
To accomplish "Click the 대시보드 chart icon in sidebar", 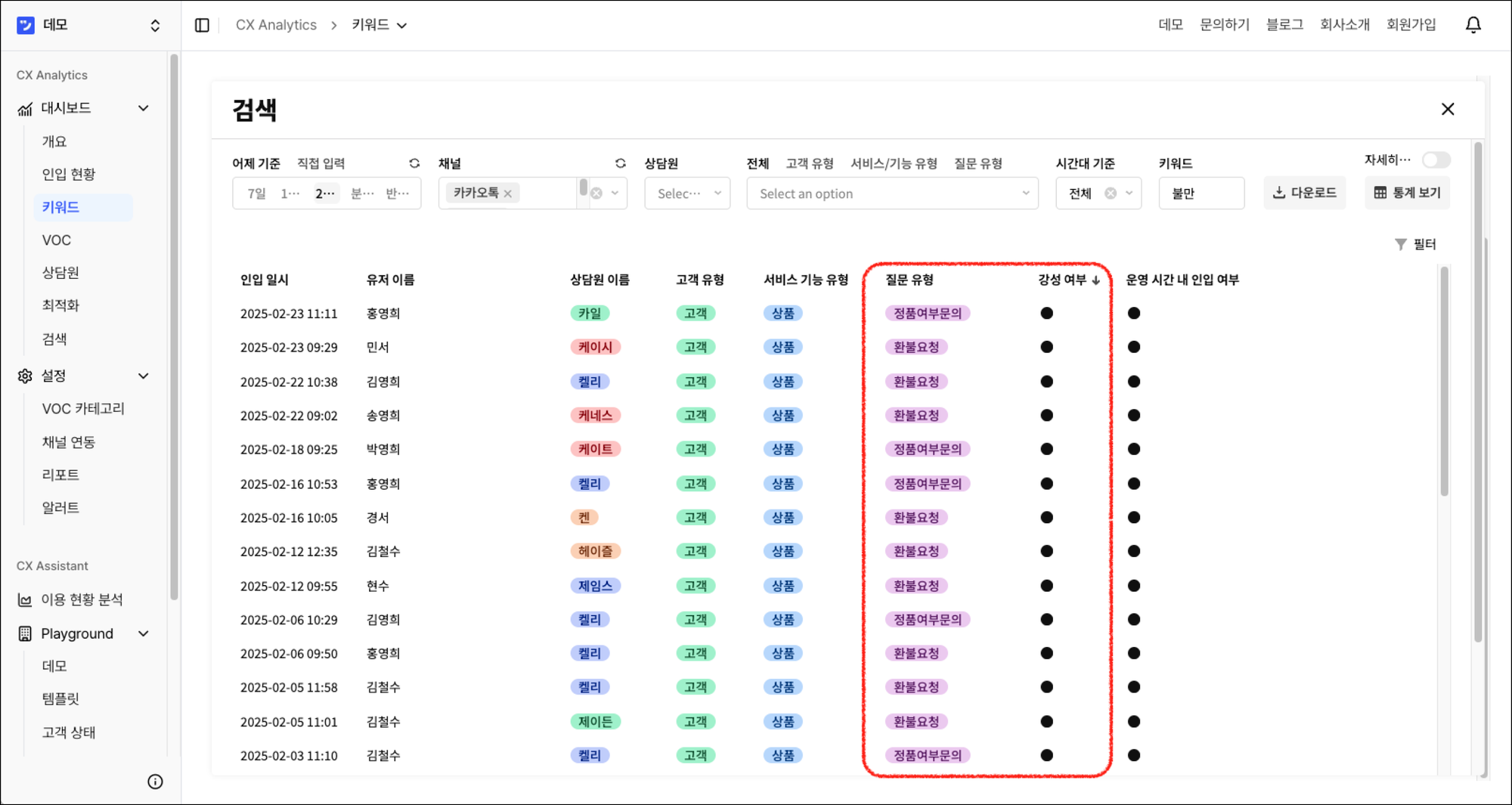I will point(23,108).
